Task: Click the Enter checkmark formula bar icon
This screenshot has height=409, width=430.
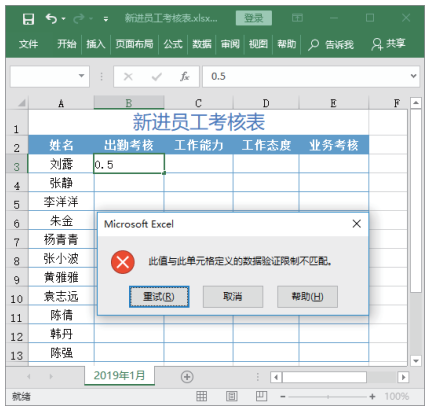Action: click(x=156, y=77)
